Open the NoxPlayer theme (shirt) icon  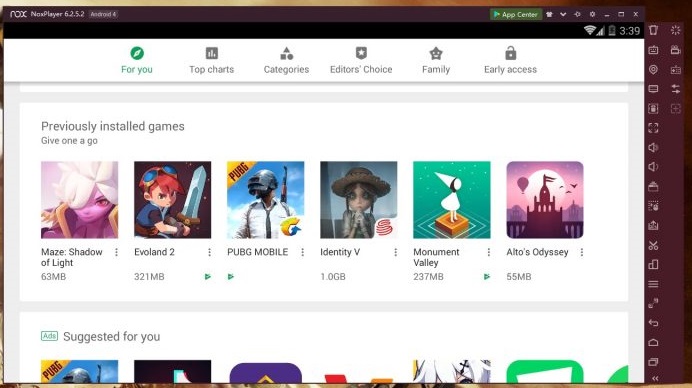(549, 14)
